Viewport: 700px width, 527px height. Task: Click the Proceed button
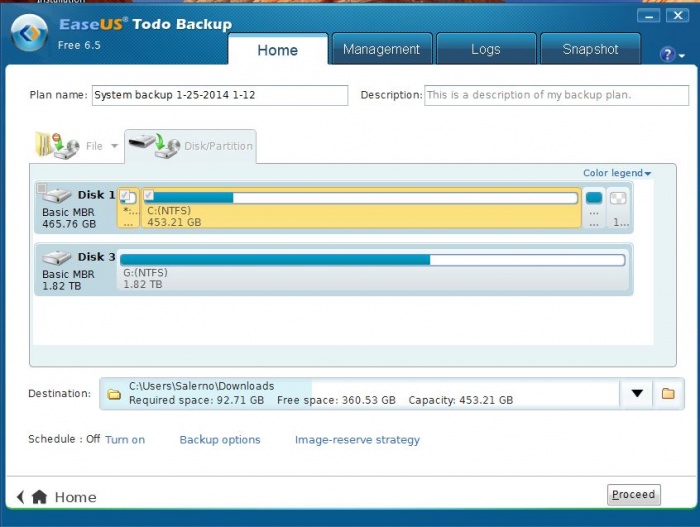click(633, 494)
